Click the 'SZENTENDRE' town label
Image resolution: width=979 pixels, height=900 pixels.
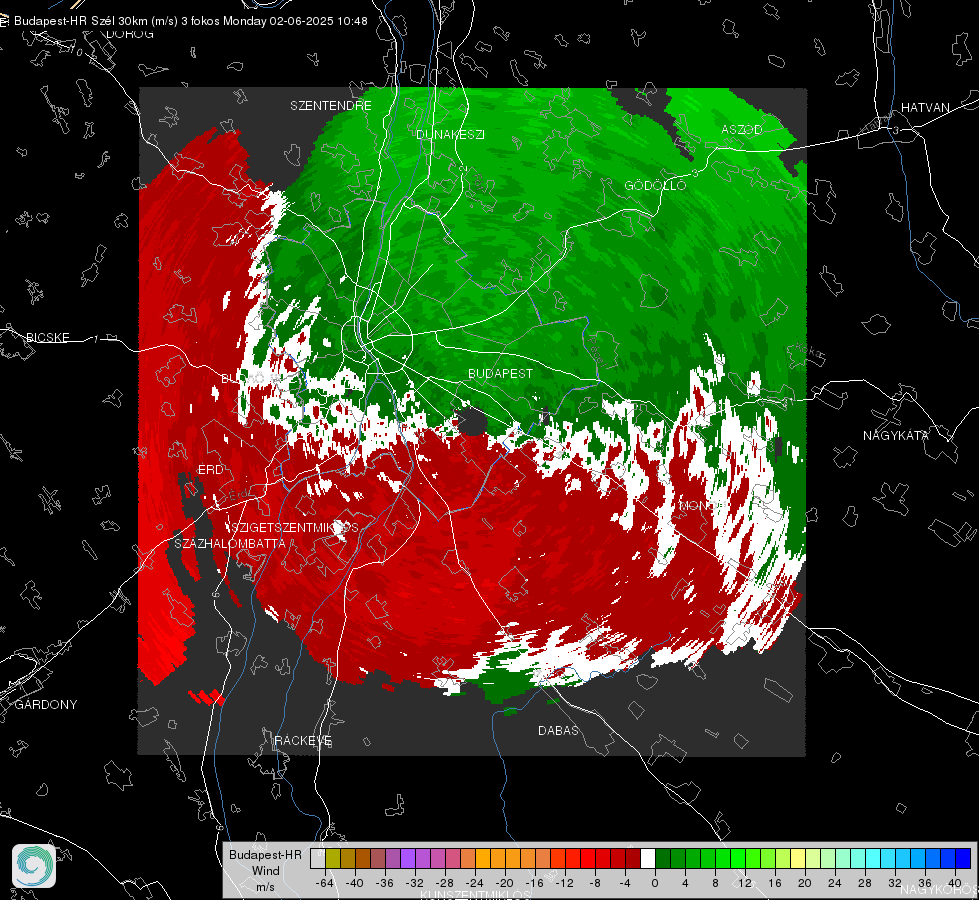[x=331, y=106]
